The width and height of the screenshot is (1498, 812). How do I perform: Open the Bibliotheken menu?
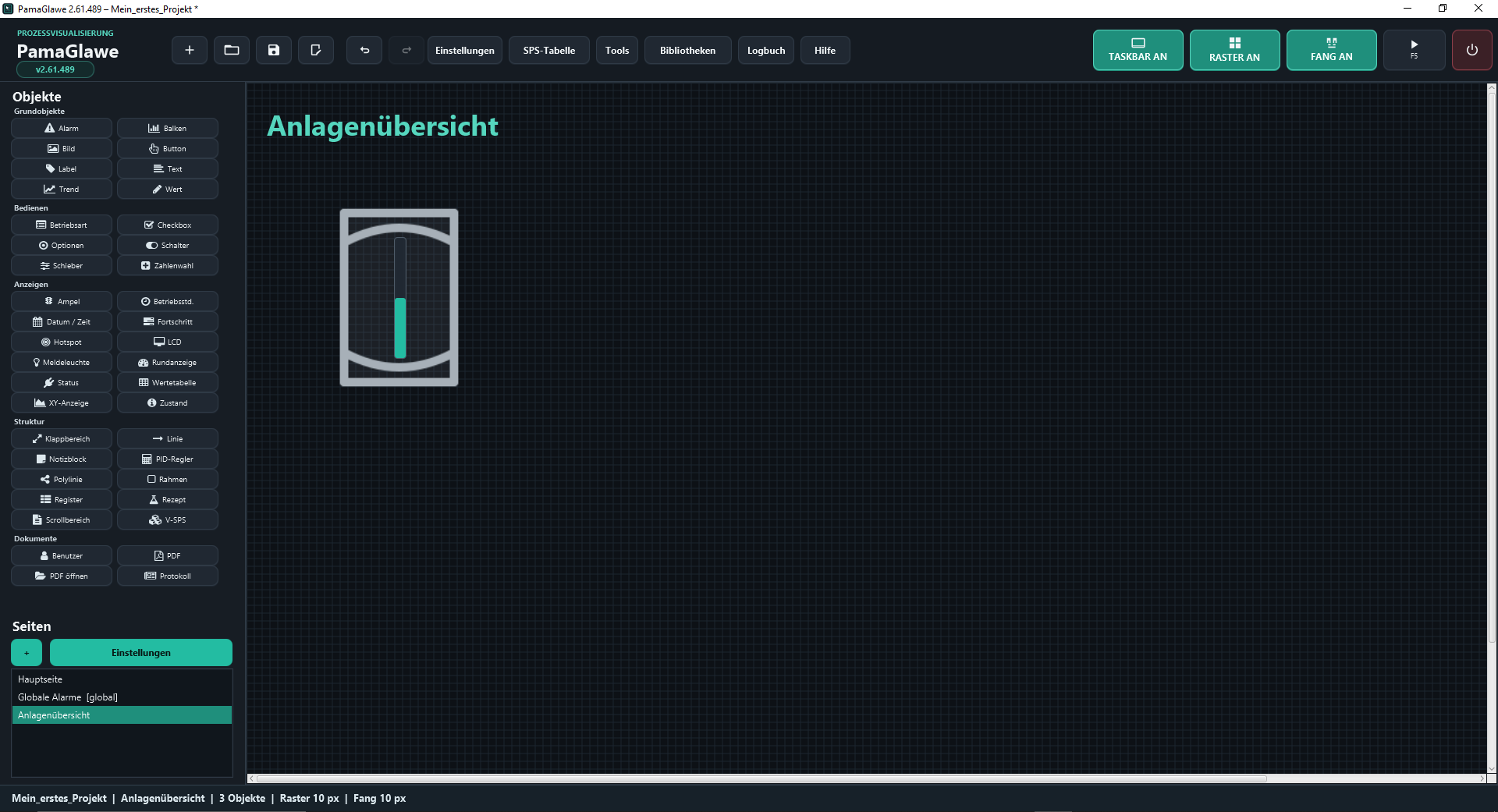[687, 50]
